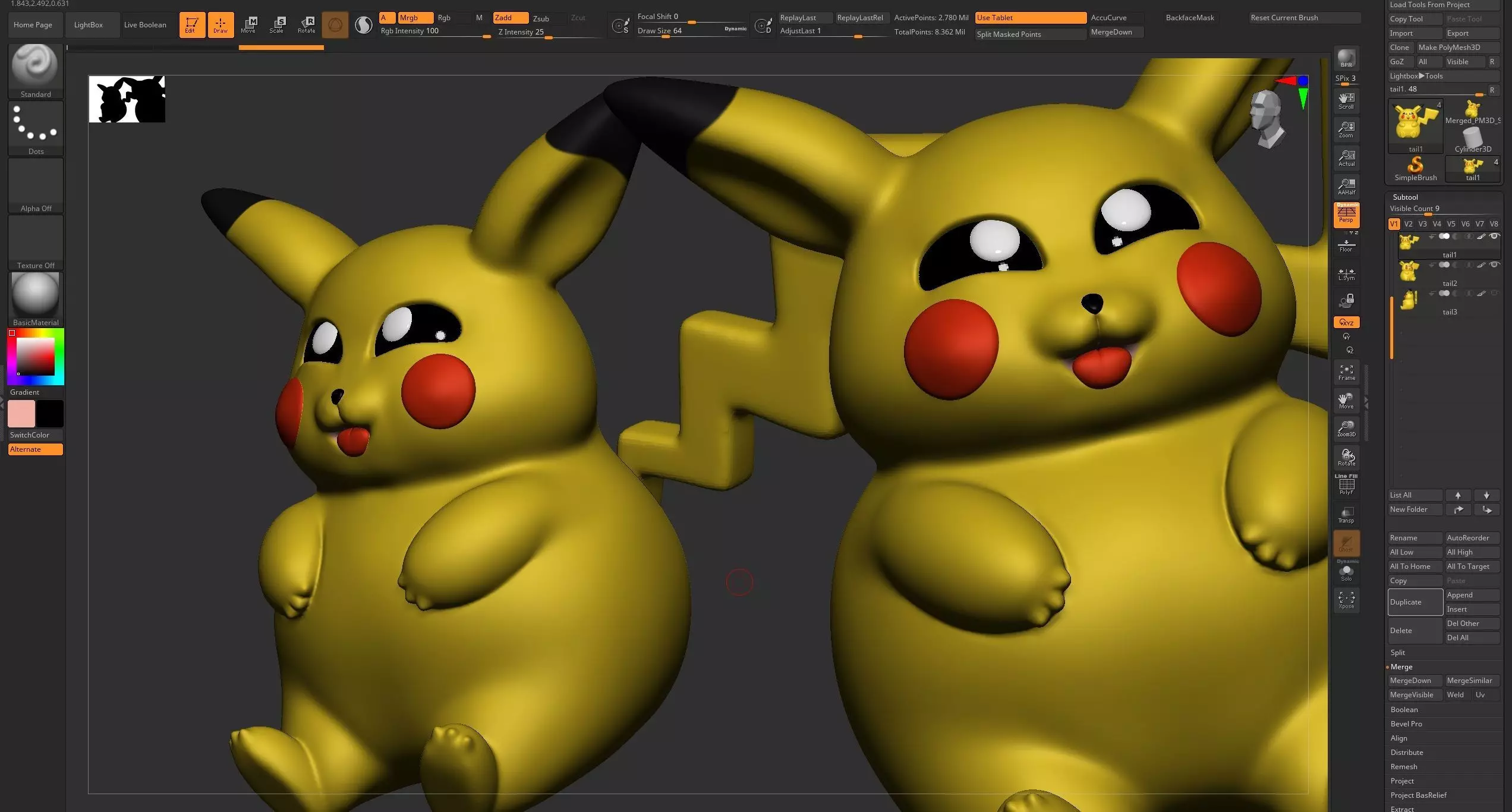The width and height of the screenshot is (1512, 812).
Task: Click the BPR render icon
Action: tap(1346, 59)
